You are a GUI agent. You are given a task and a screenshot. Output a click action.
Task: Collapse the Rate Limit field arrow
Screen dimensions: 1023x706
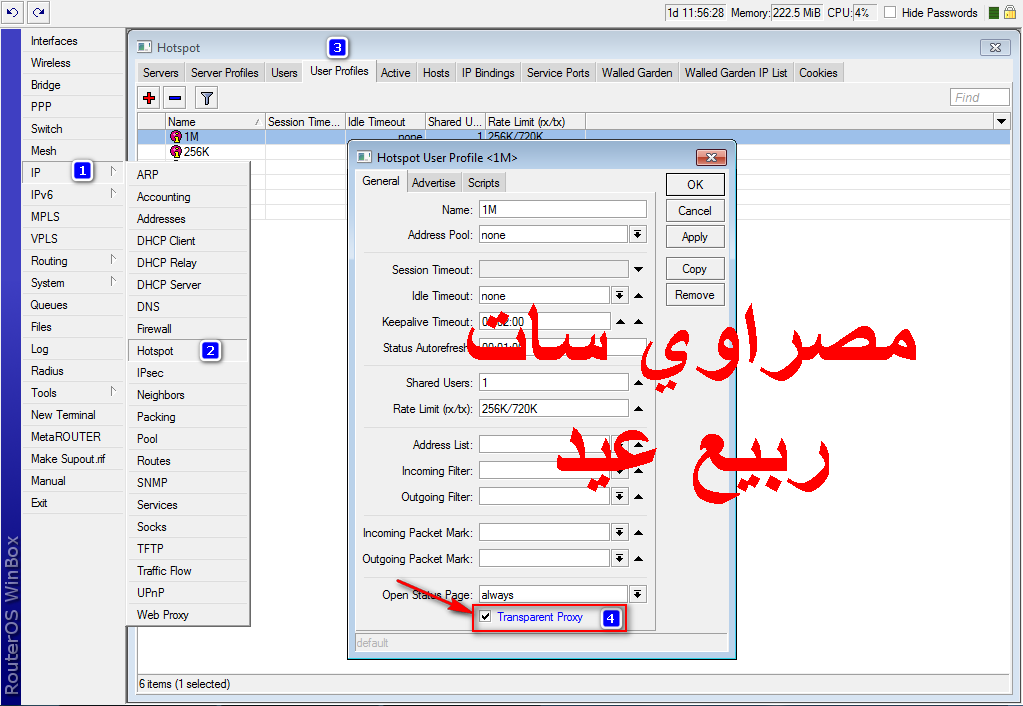(638, 408)
